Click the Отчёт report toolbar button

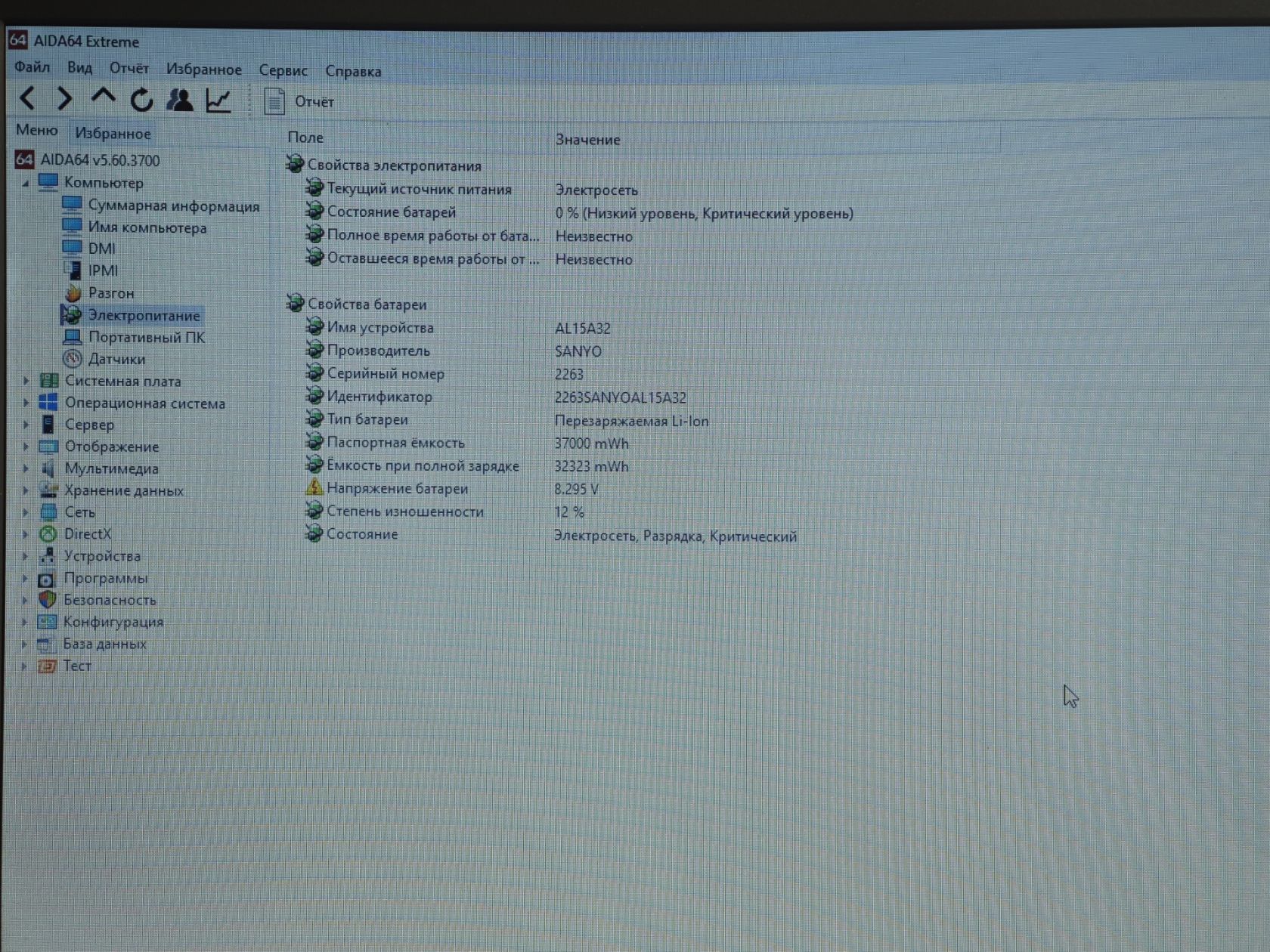click(x=298, y=101)
